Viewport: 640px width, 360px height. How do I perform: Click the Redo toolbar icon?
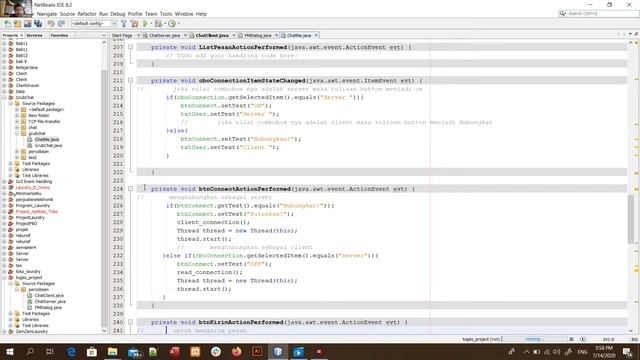pyautogui.click(x=61, y=24)
